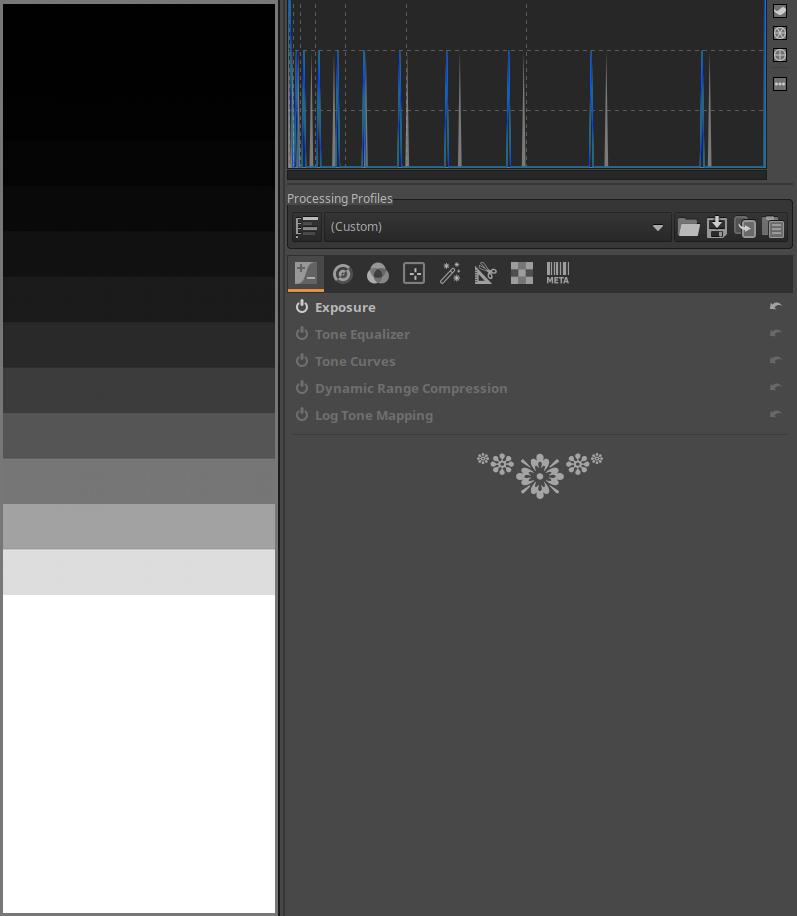Open the Advanced tab with the magic wand icon
This screenshot has width=797, height=916.
450,273
